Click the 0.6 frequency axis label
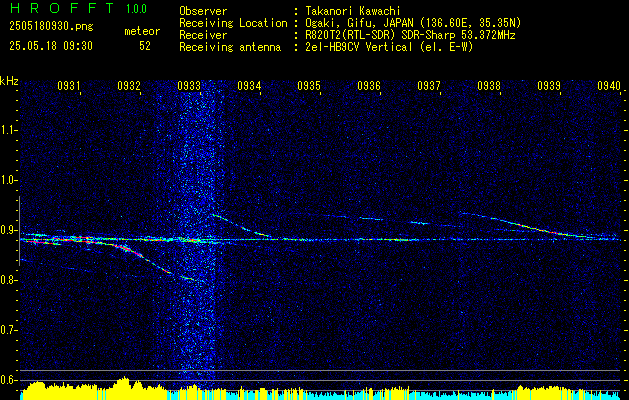Image resolution: width=629 pixels, height=400 pixels. tap(9, 380)
